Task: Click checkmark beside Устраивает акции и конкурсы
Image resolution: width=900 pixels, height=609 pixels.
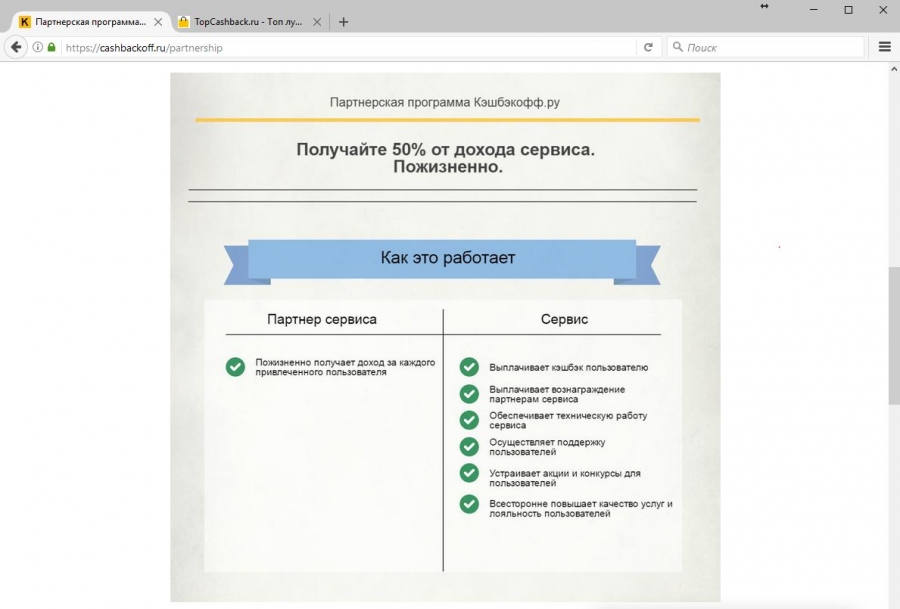Action: [469, 473]
